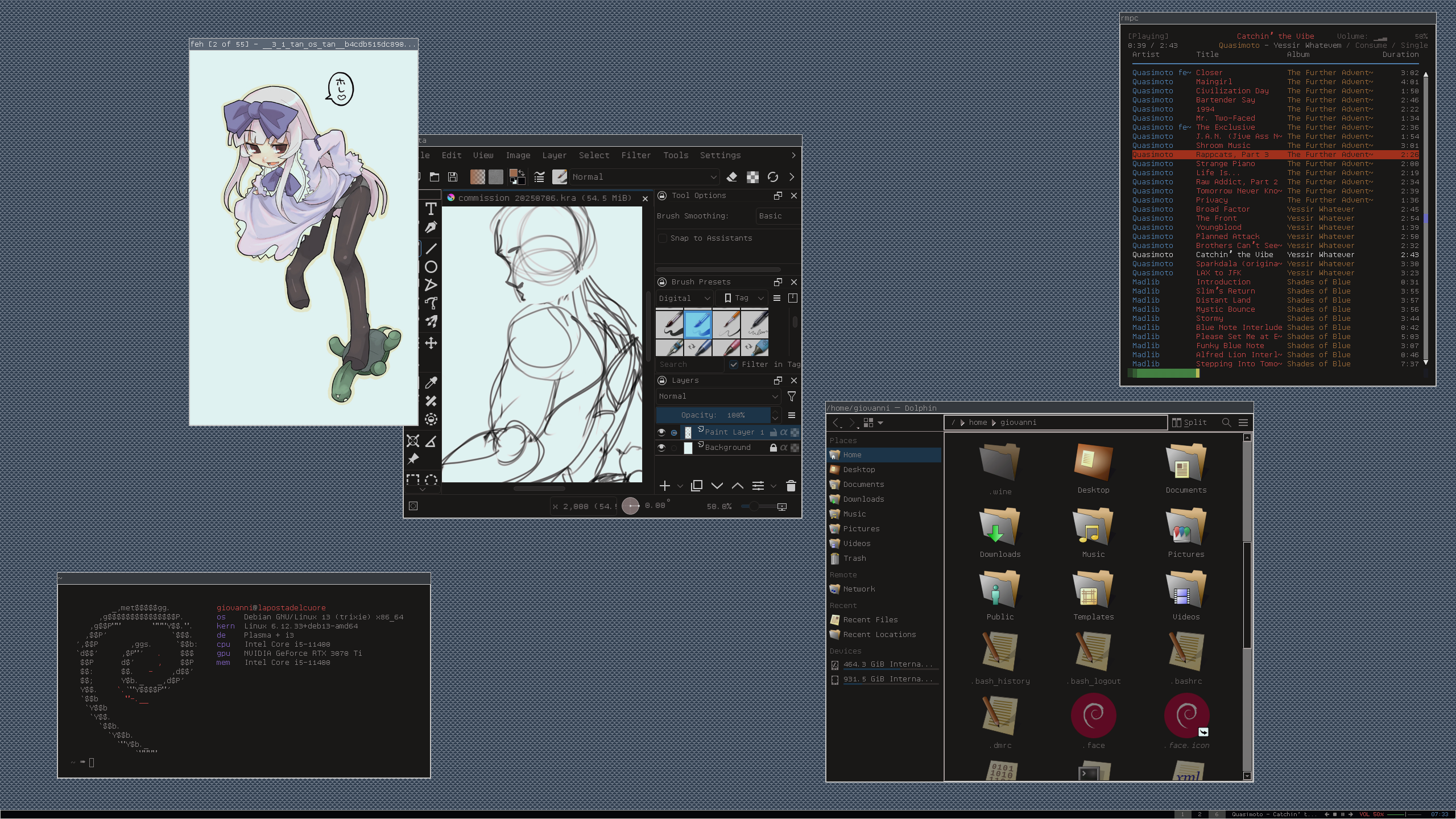1456x819 pixels.
Task: Select the Ellipse tool in Krita
Action: [x=431, y=267]
